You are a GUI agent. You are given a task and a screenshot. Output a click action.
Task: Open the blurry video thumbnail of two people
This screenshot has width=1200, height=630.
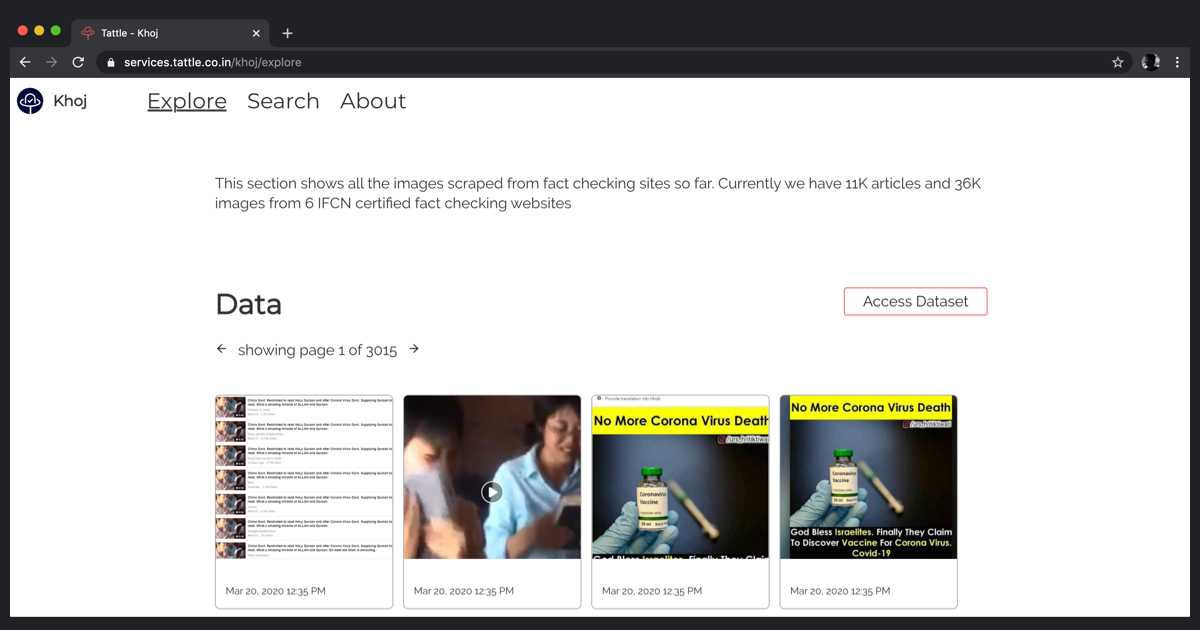tap(492, 476)
